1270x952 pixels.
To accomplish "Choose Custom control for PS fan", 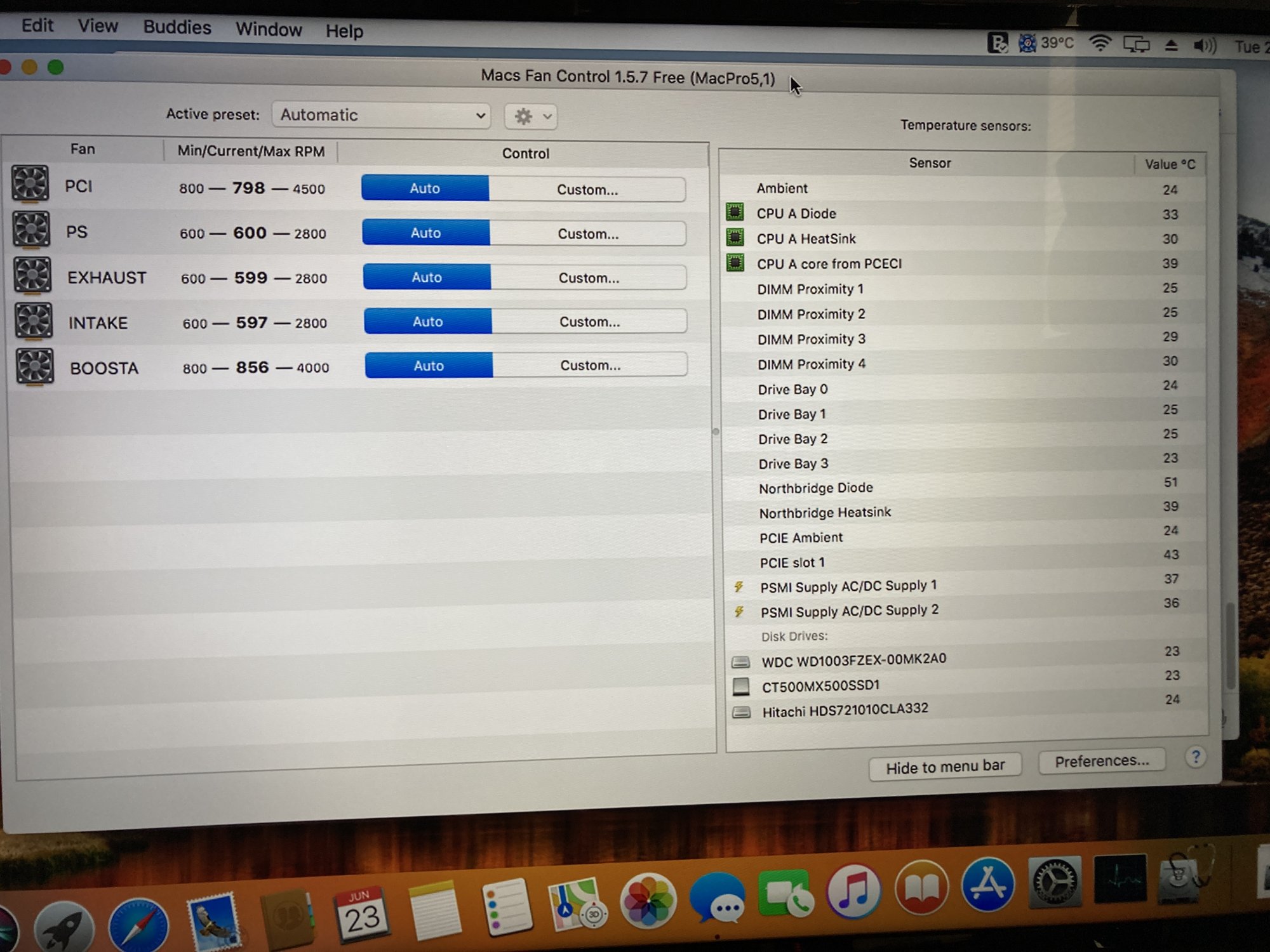I will (588, 234).
